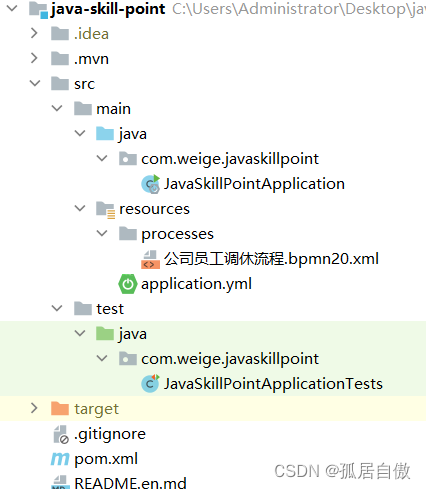The width and height of the screenshot is (426, 489).
Task: Expand the target folder
Action: 34,408
